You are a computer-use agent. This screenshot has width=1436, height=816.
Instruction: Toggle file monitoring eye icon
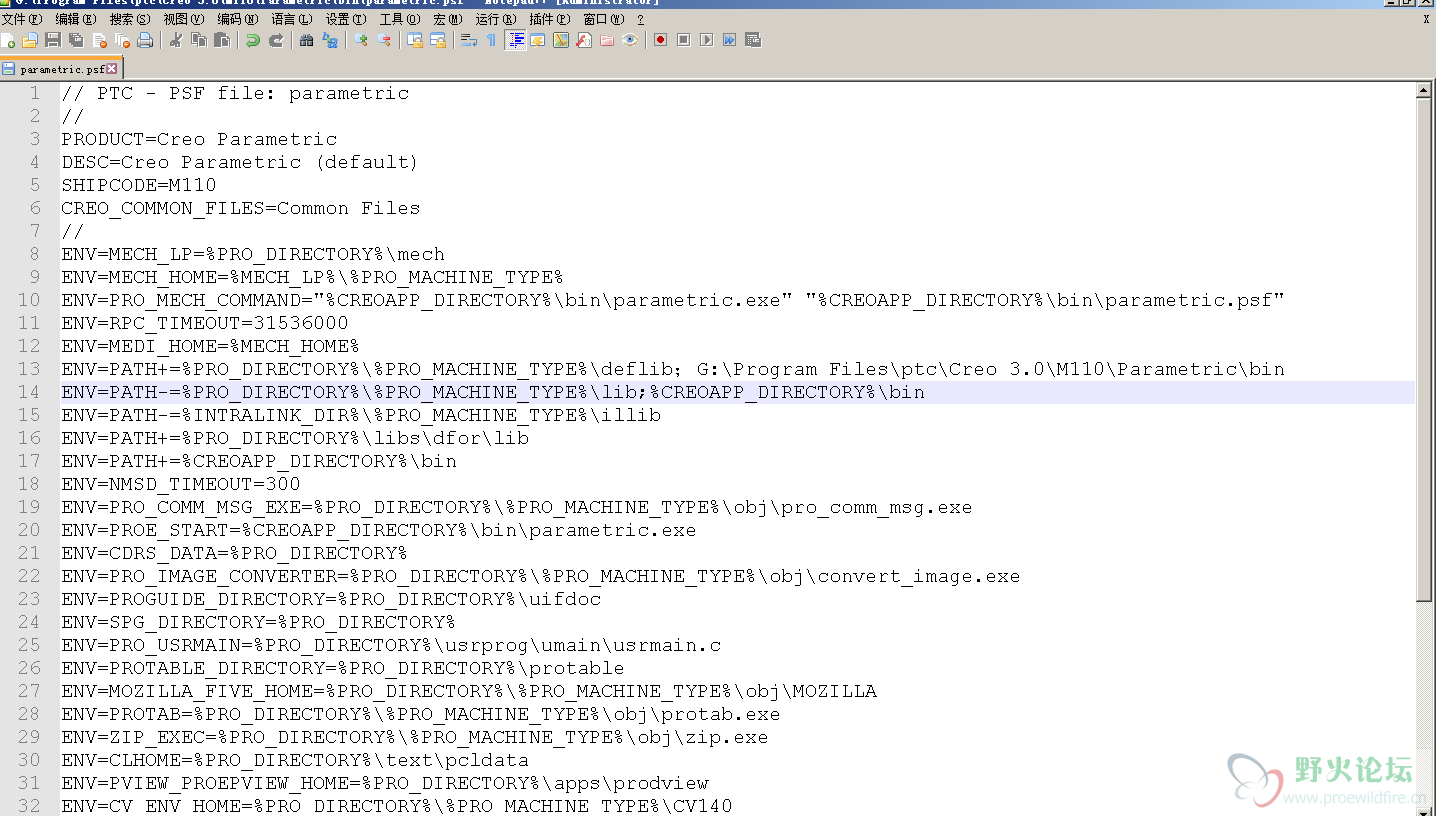pyautogui.click(x=630, y=40)
